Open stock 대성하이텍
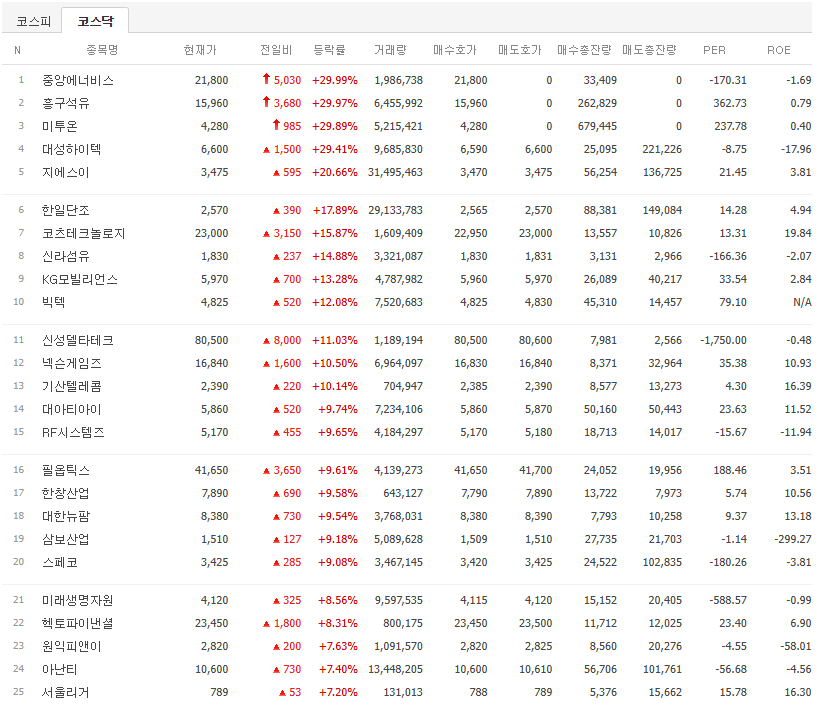This screenshot has width=836, height=708. (71, 149)
